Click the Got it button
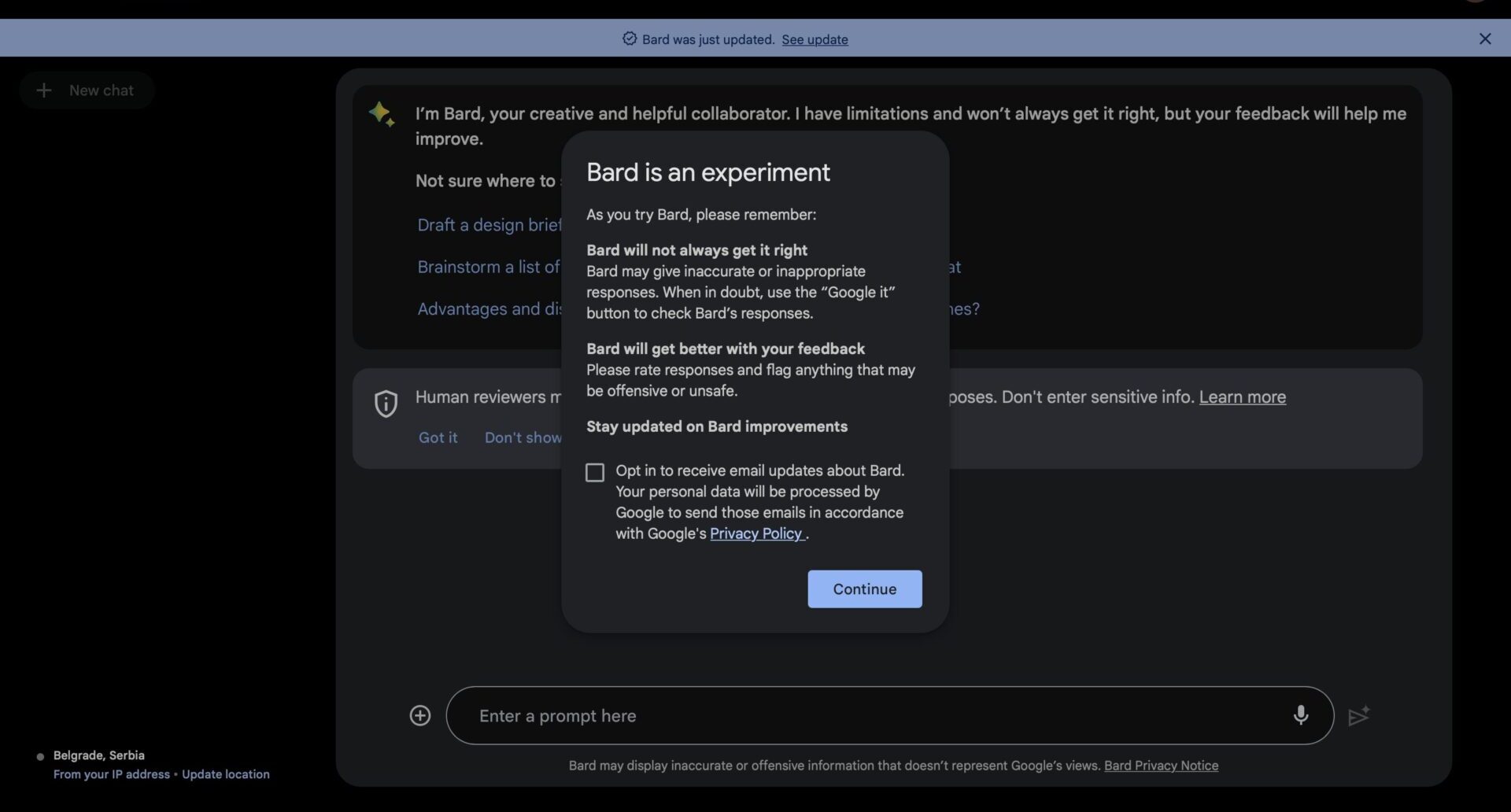This screenshot has height=812, width=1511. click(x=438, y=437)
